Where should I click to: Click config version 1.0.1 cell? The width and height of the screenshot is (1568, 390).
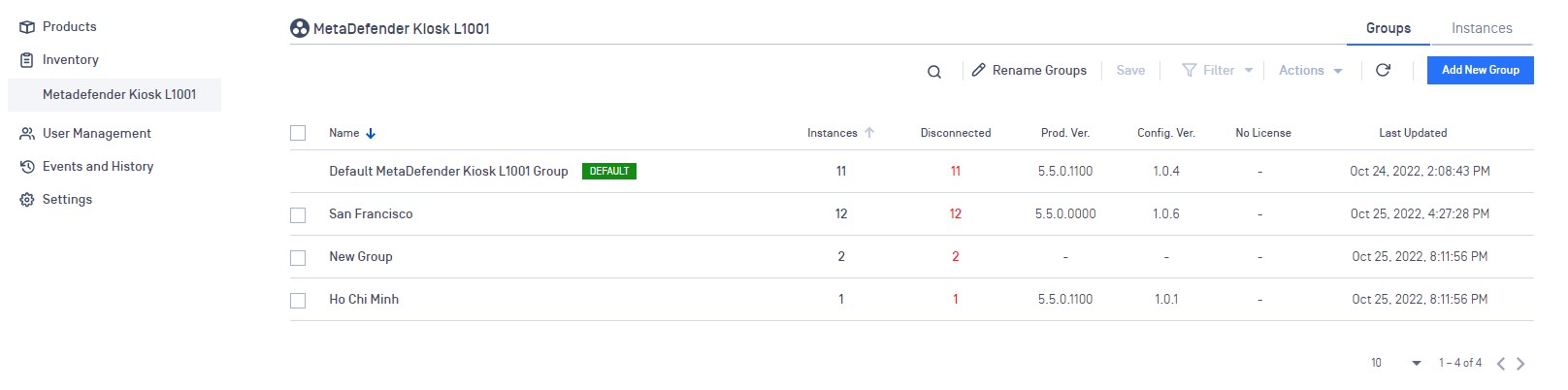(x=1166, y=300)
